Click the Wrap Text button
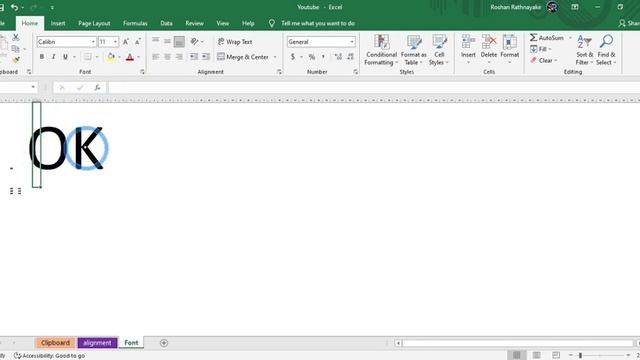 pyautogui.click(x=235, y=42)
